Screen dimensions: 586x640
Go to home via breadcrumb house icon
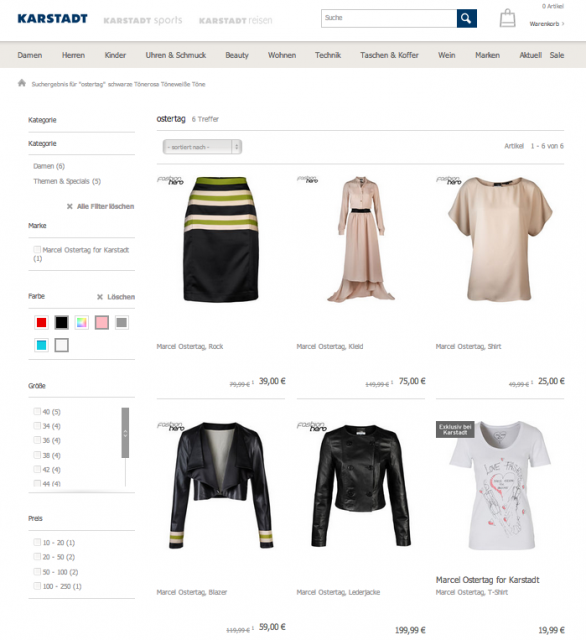22,83
